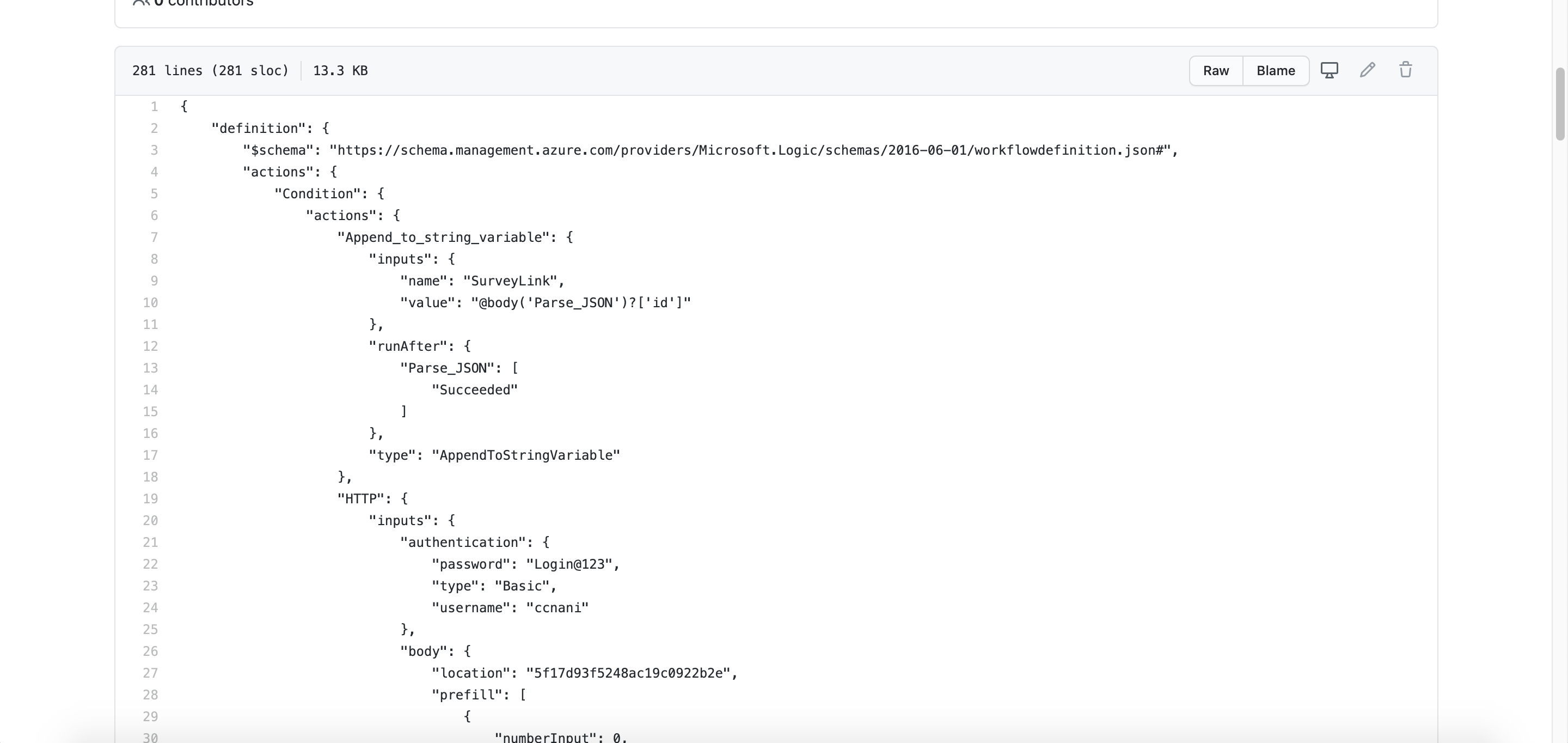Select line number 1
This screenshot has height=743, width=1568.
[x=154, y=107]
